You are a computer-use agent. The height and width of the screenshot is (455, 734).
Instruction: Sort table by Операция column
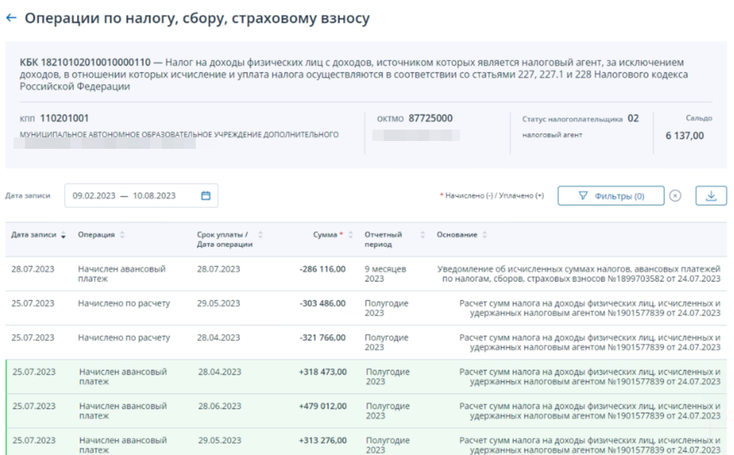click(122, 235)
